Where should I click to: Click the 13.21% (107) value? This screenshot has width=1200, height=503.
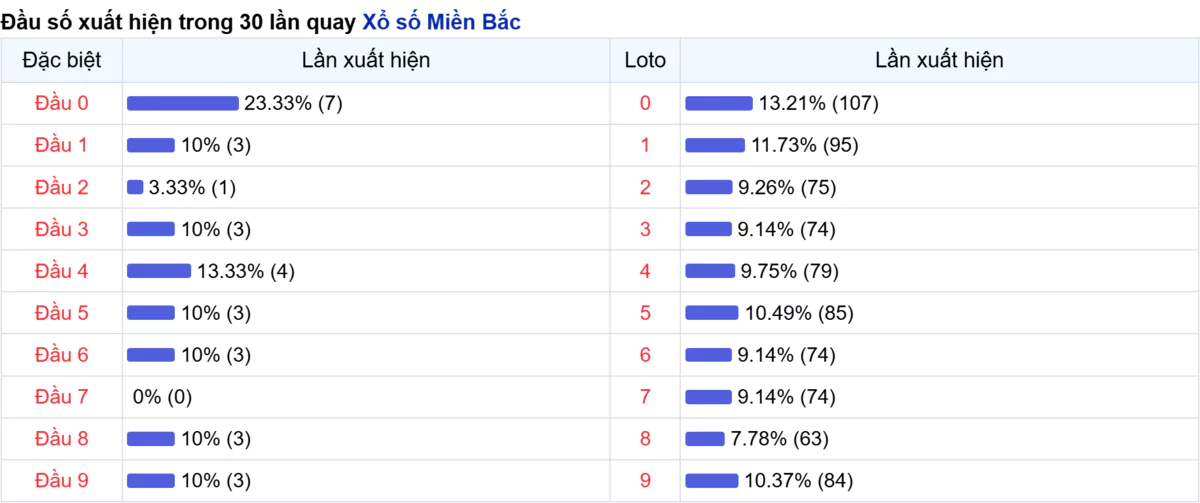click(818, 103)
